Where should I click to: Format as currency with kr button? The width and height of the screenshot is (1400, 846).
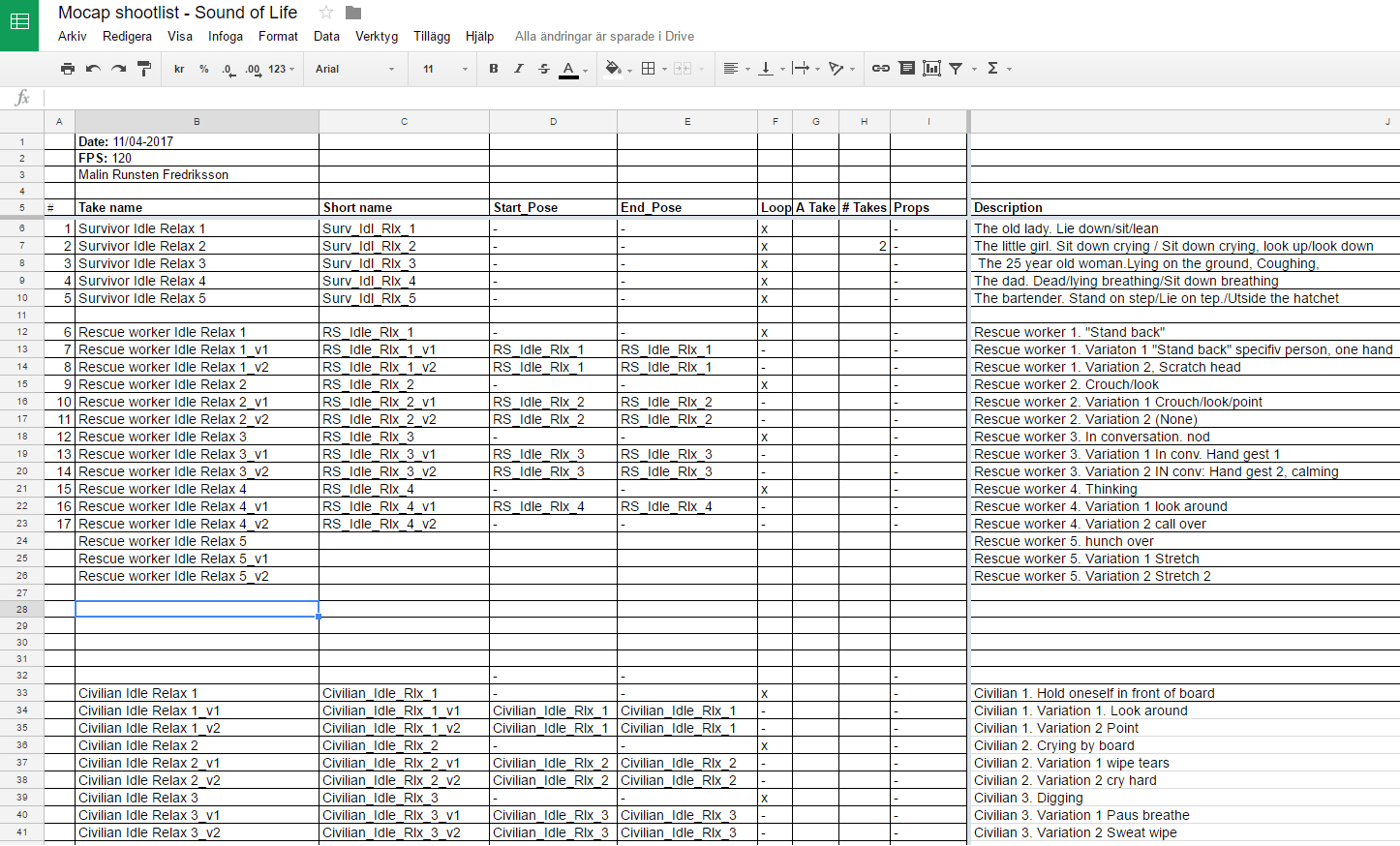(179, 69)
